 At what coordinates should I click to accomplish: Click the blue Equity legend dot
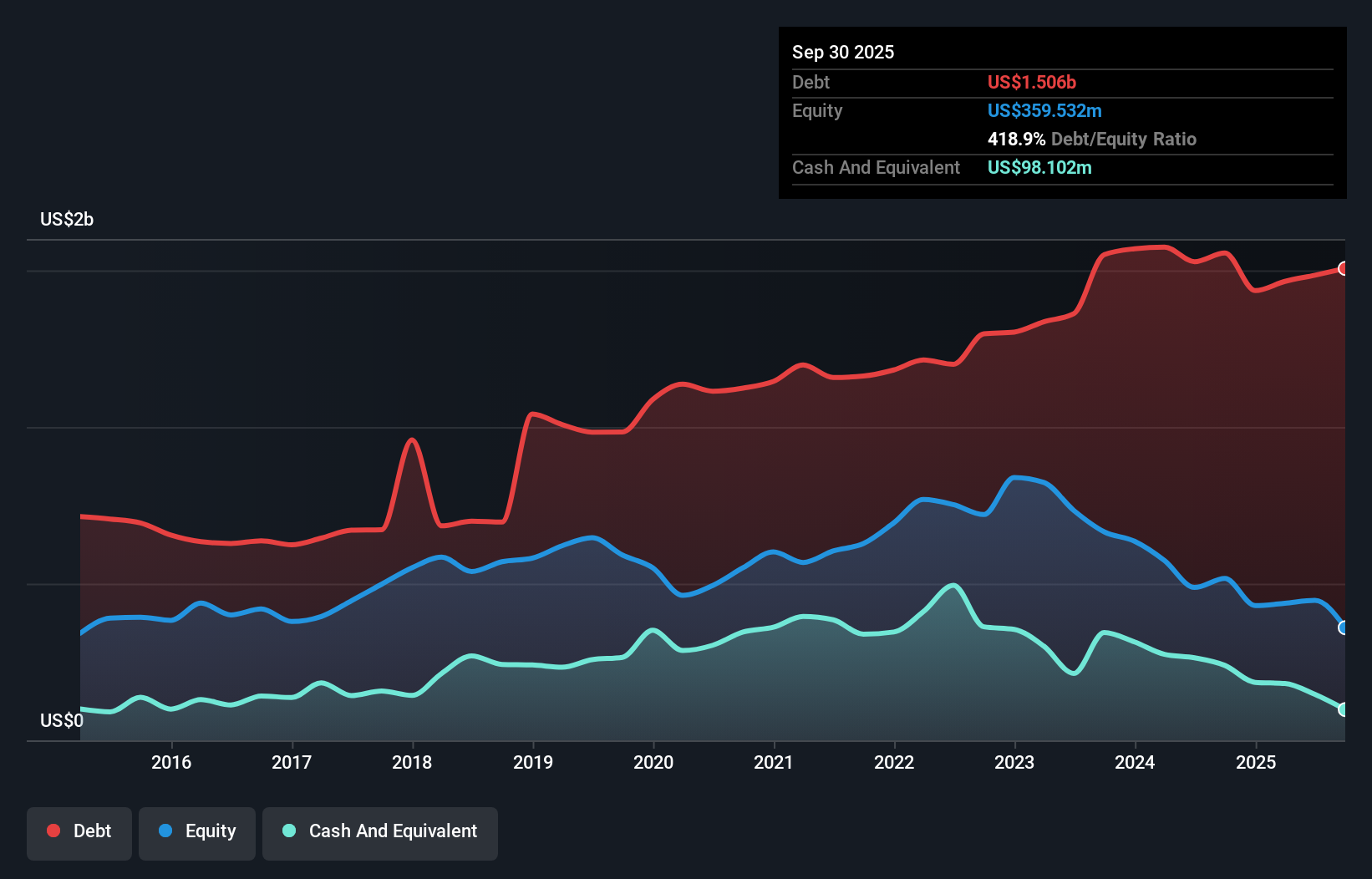tap(165, 831)
